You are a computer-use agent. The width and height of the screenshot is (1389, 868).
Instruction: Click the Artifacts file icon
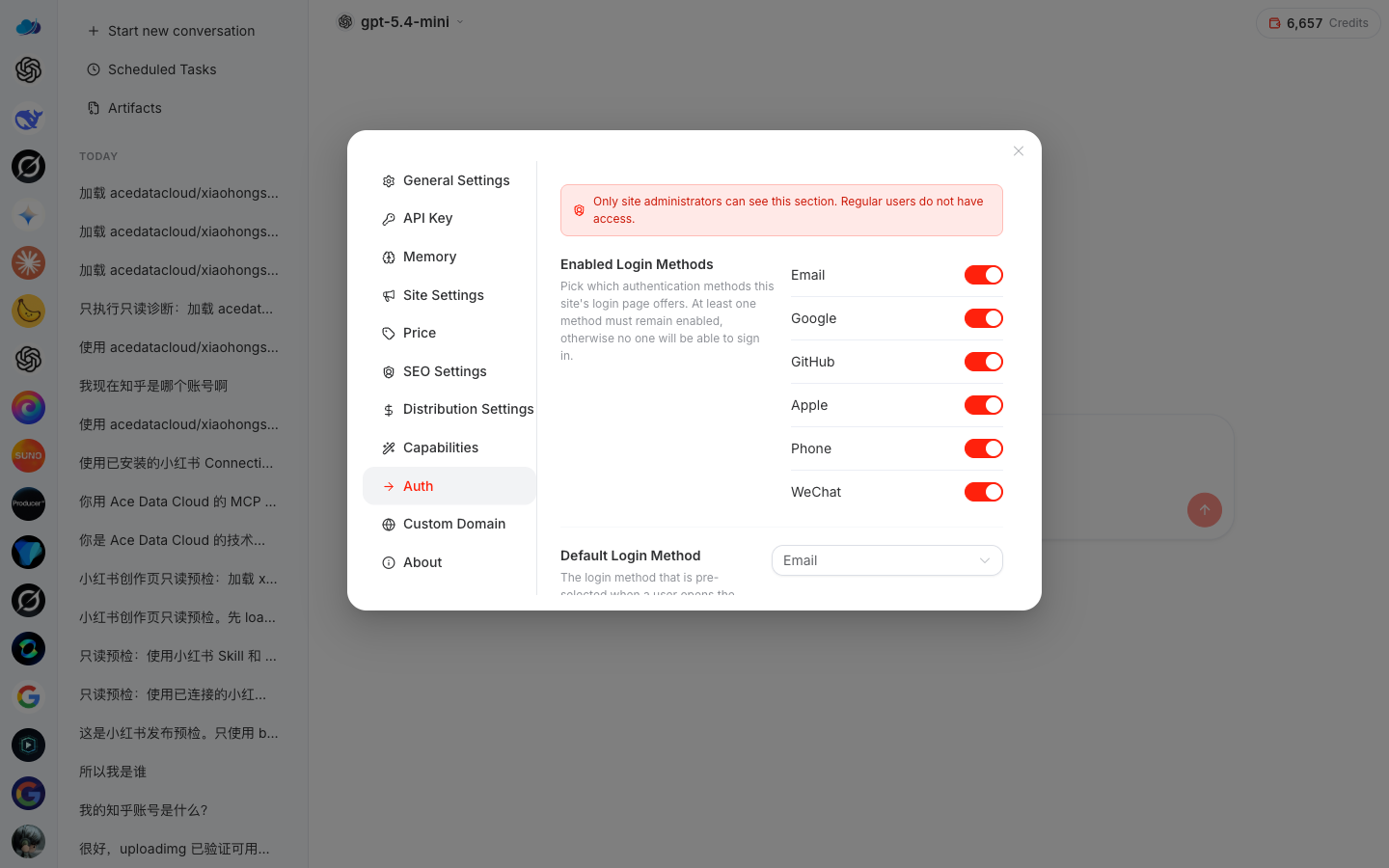pyautogui.click(x=94, y=108)
